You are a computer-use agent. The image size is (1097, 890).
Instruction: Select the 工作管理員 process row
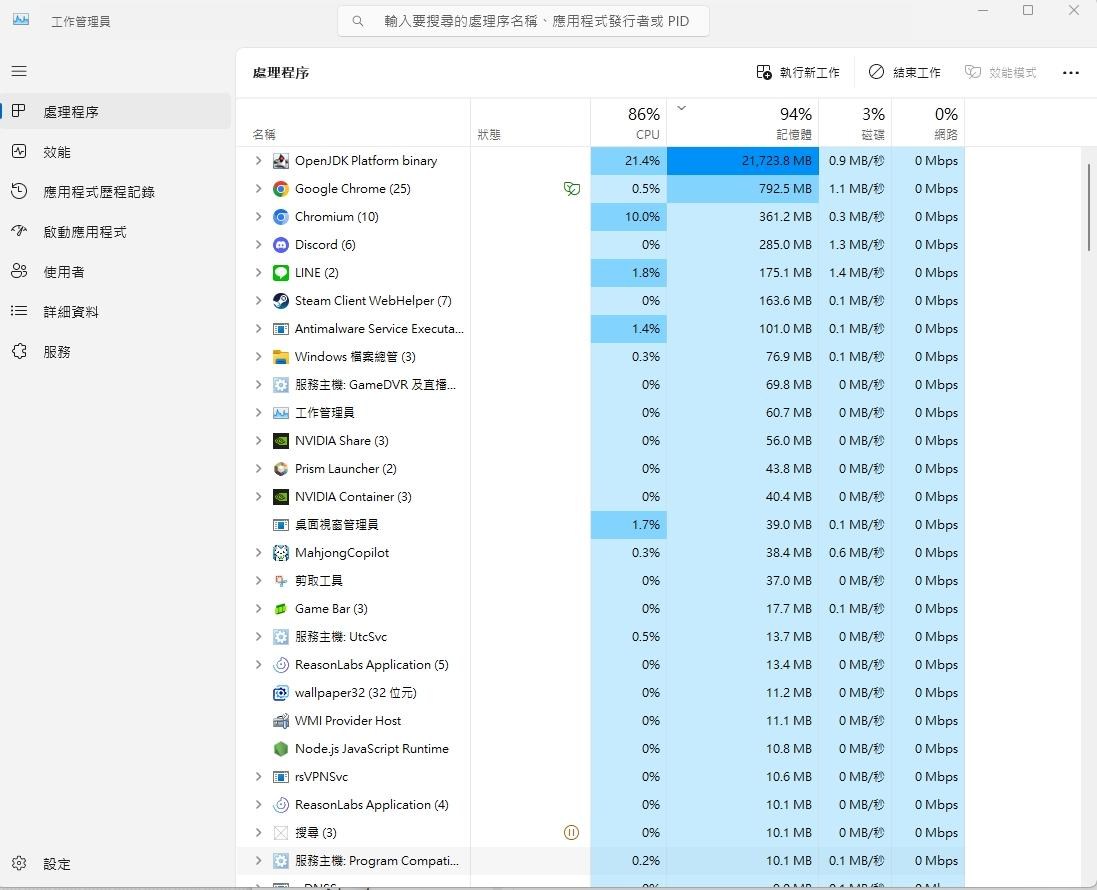(x=600, y=413)
